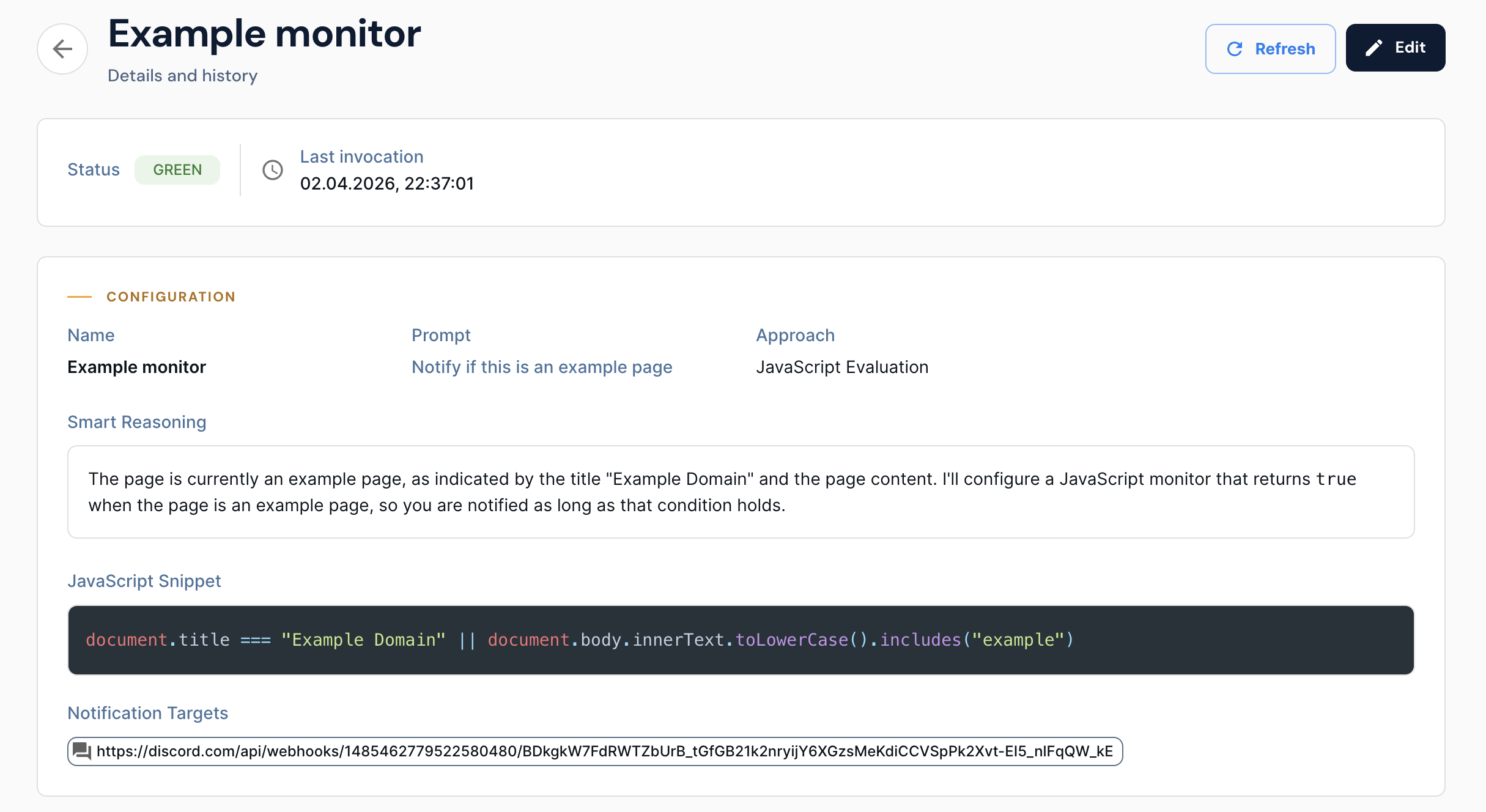Click the CONFIGURATION section heading
The width and height of the screenshot is (1486, 812).
(x=171, y=297)
